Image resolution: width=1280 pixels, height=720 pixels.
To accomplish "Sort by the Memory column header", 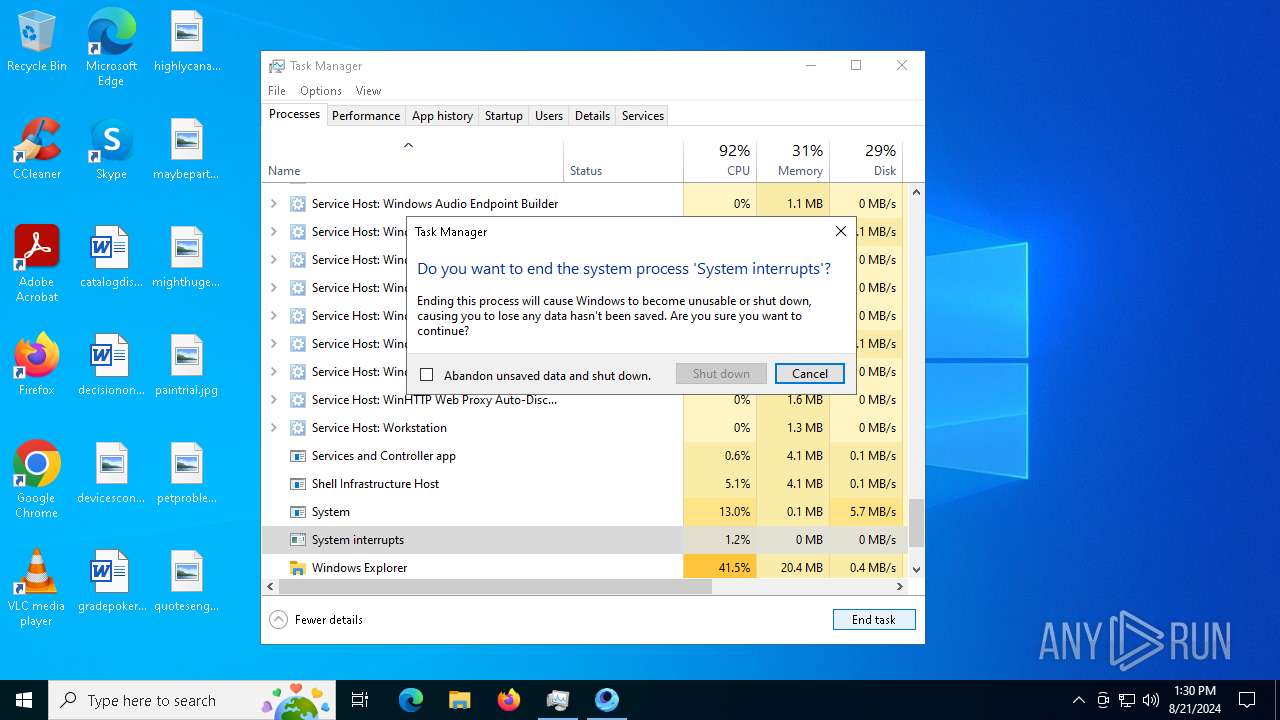I will point(793,160).
